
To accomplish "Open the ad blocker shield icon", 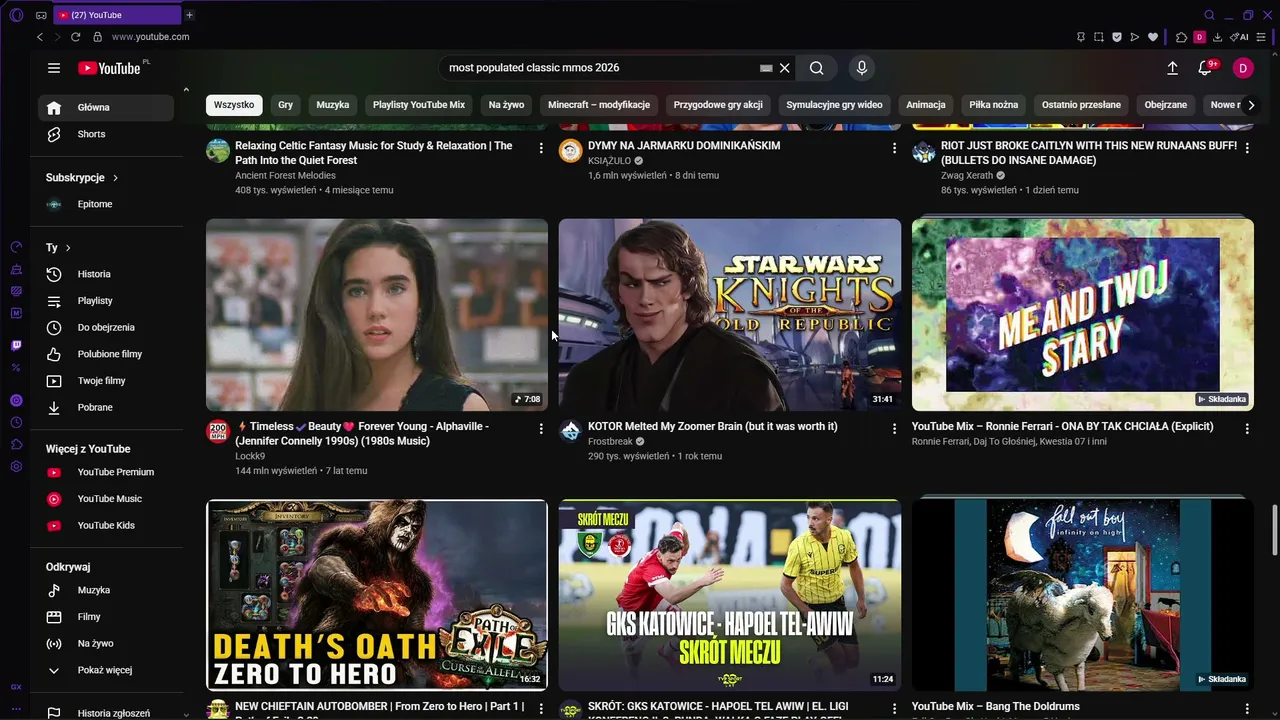I will pyautogui.click(x=1117, y=37).
